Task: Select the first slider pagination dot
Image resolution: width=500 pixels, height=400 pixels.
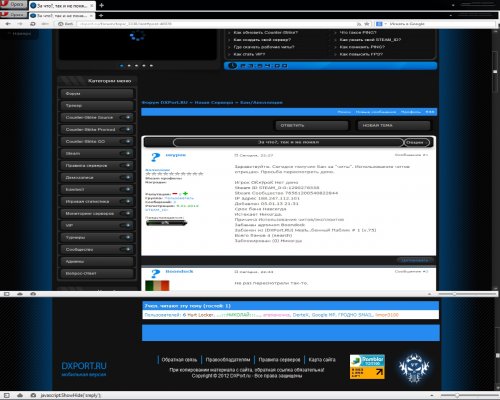Action: pyautogui.click(x=122, y=66)
